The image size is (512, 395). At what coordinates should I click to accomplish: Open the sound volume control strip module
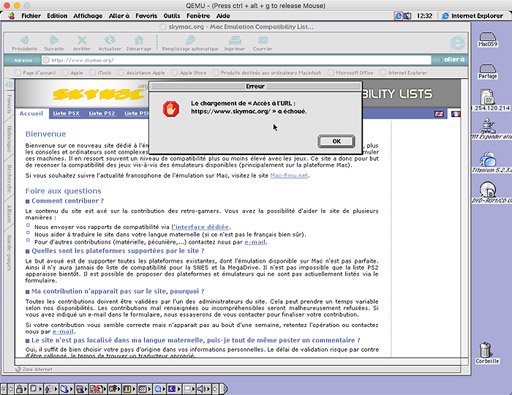tap(203, 389)
